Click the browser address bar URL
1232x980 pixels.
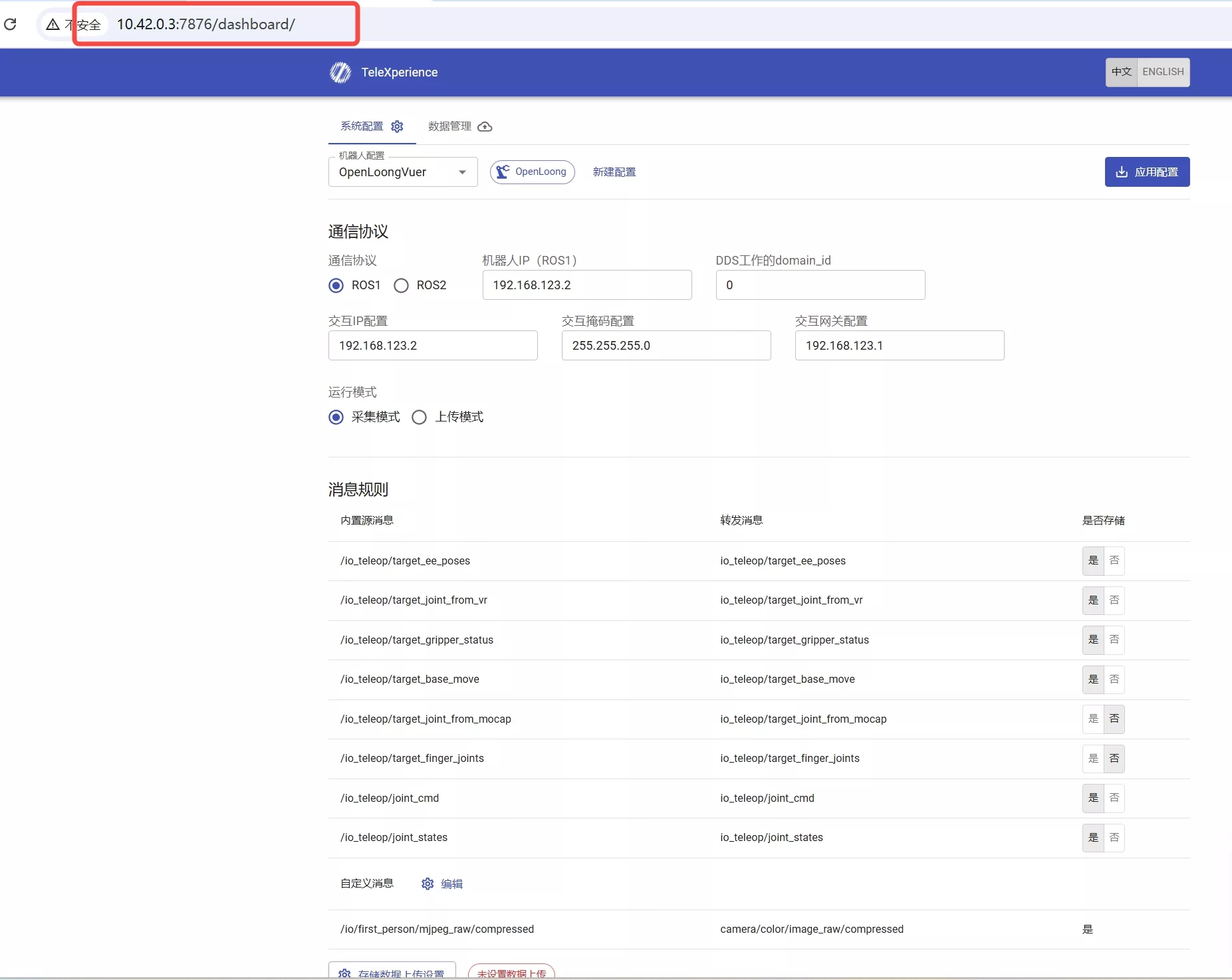pos(206,25)
